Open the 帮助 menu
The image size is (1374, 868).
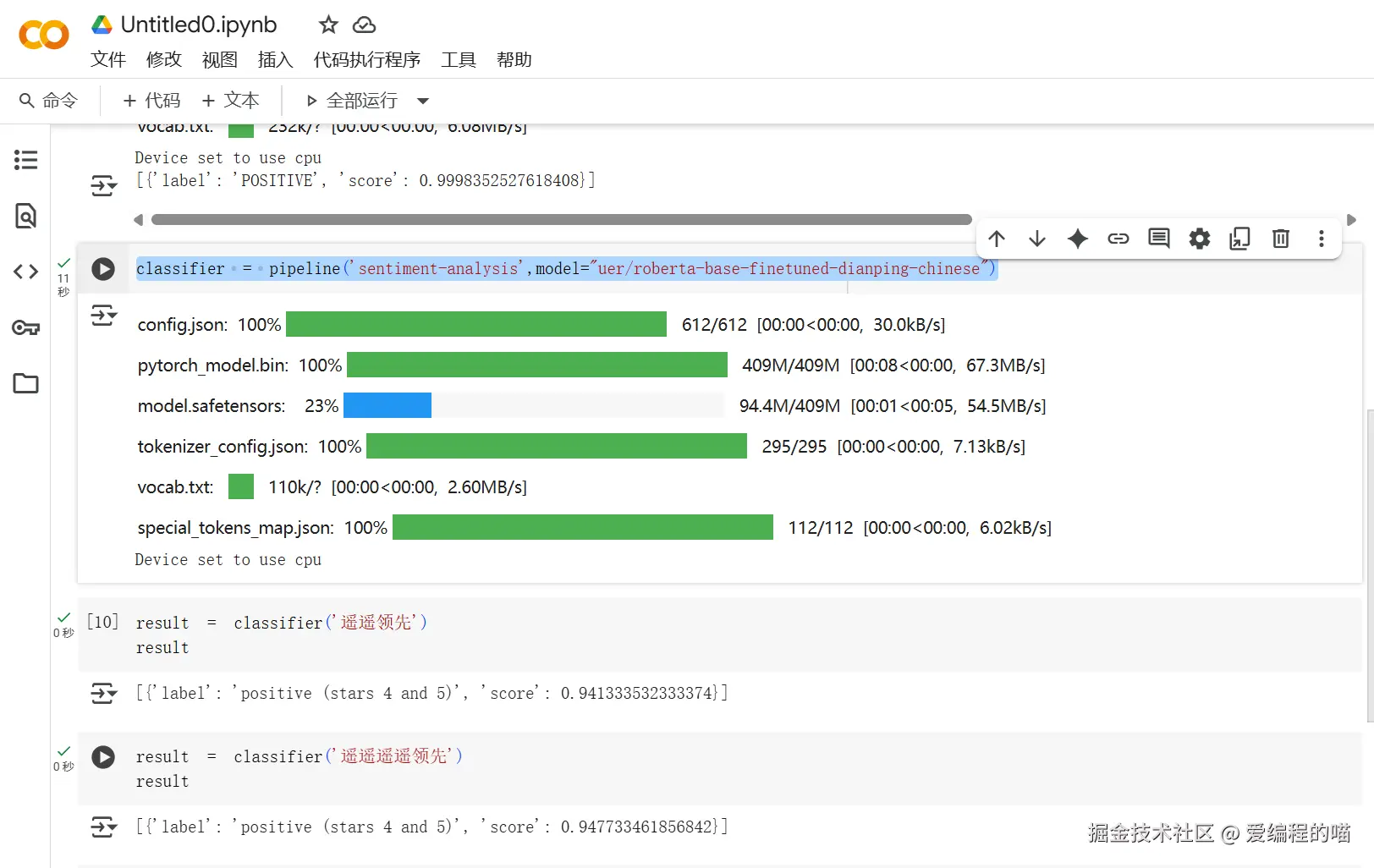[514, 59]
